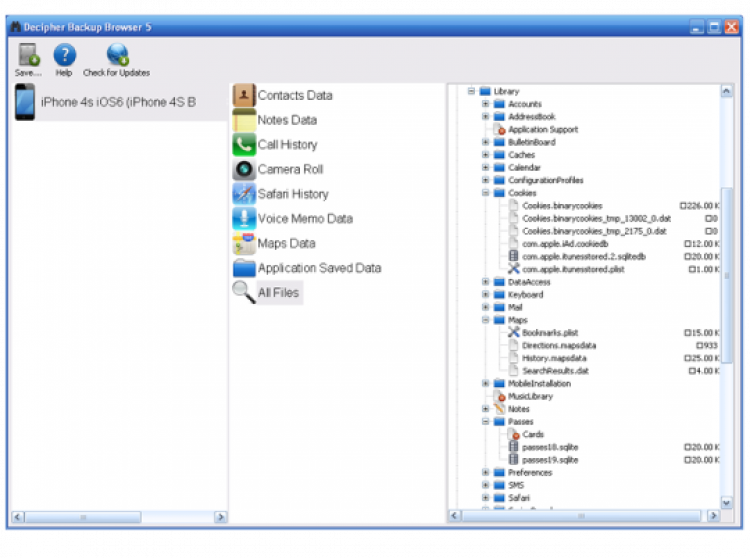750x558 pixels.
Task: Select the Directions.mapsdata file
Action: (x=559, y=345)
